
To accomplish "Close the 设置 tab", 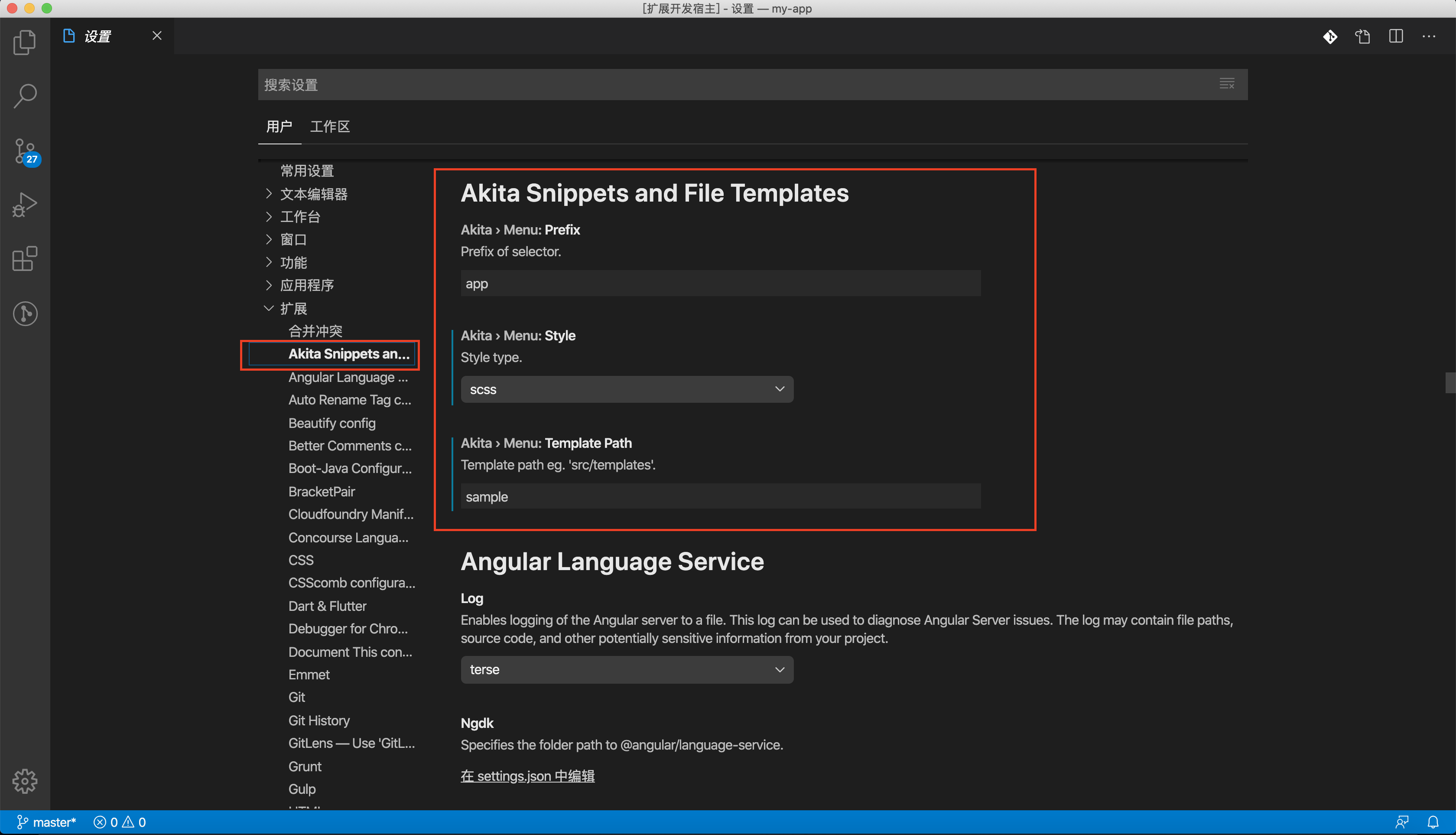I will [x=156, y=36].
